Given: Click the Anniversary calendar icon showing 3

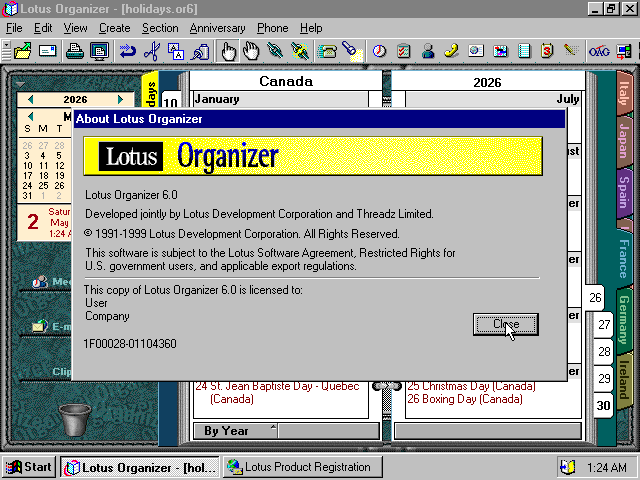Looking at the screenshot, I should point(547,51).
